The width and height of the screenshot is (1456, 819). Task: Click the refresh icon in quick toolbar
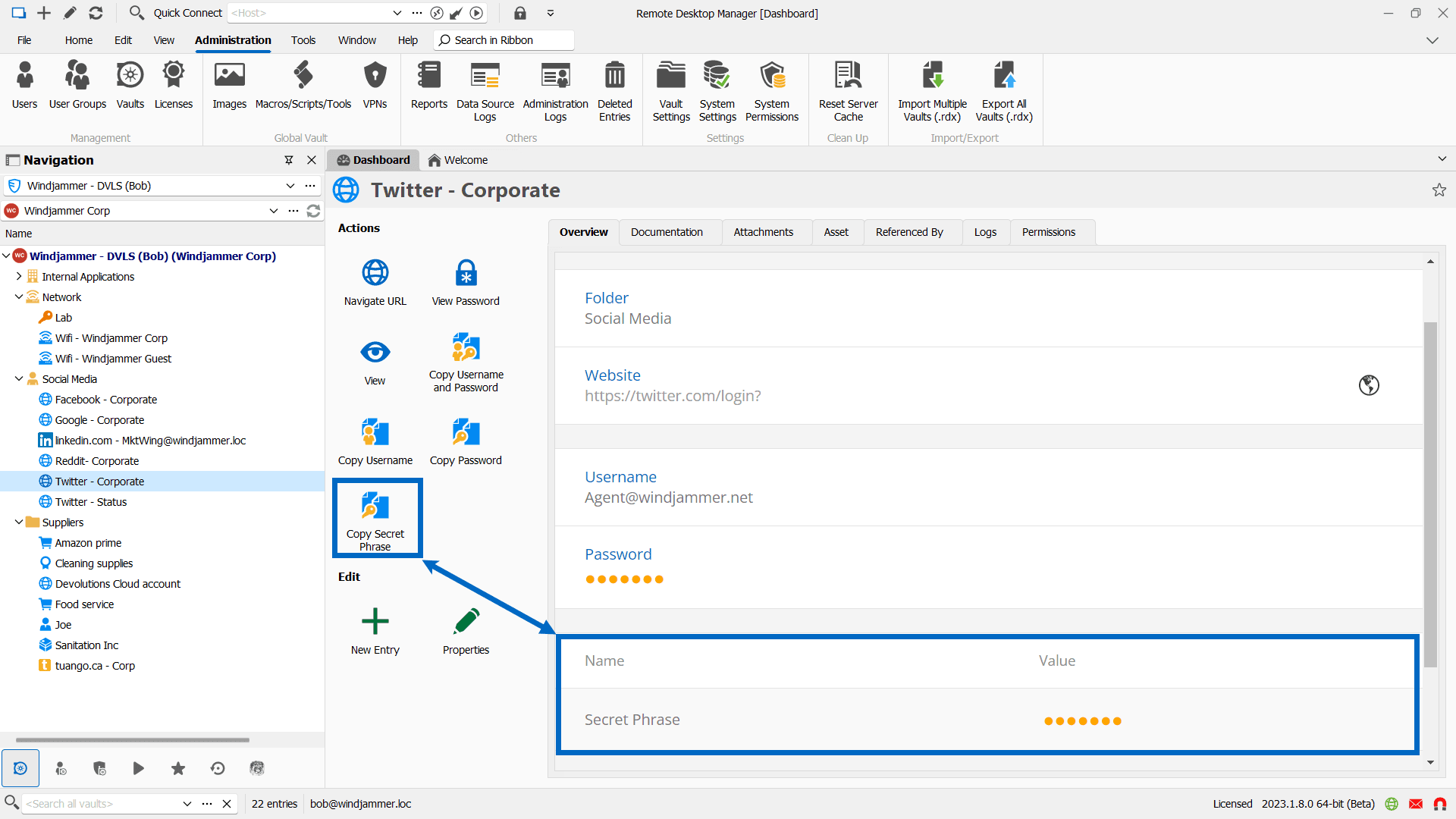pos(96,13)
